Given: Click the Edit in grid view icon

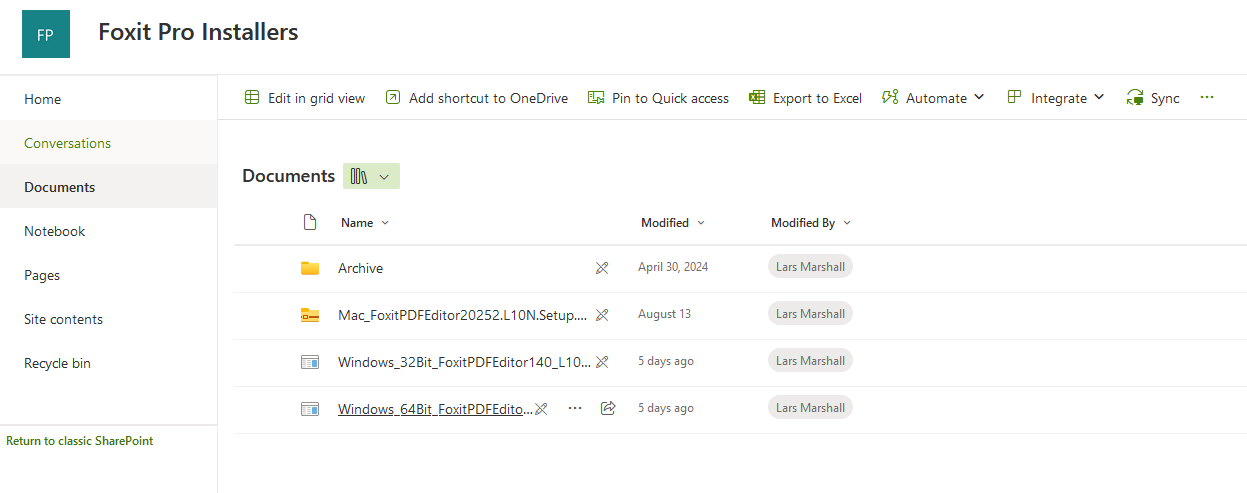Looking at the screenshot, I should click(x=252, y=98).
